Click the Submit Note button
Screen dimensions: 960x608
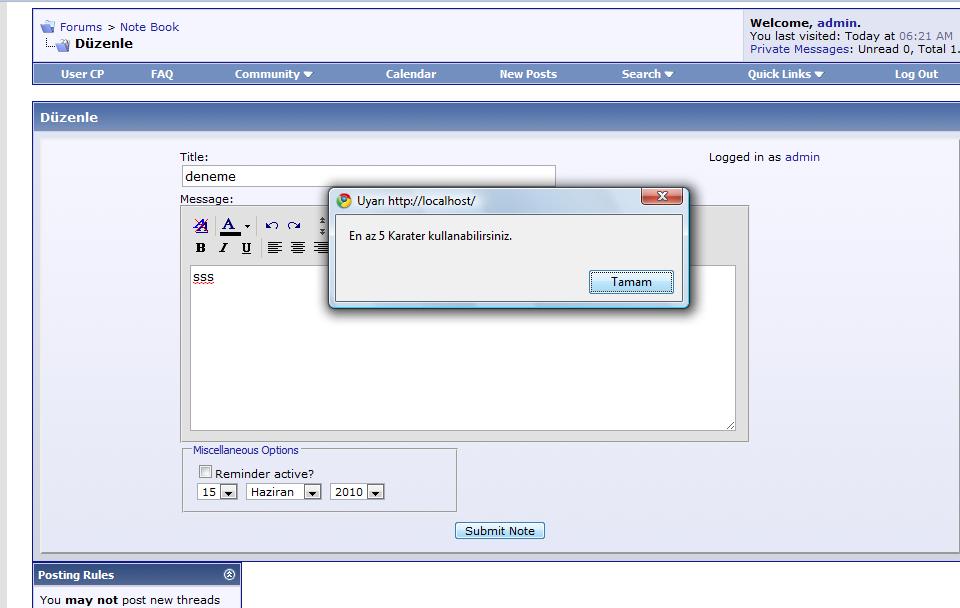pyautogui.click(x=500, y=531)
